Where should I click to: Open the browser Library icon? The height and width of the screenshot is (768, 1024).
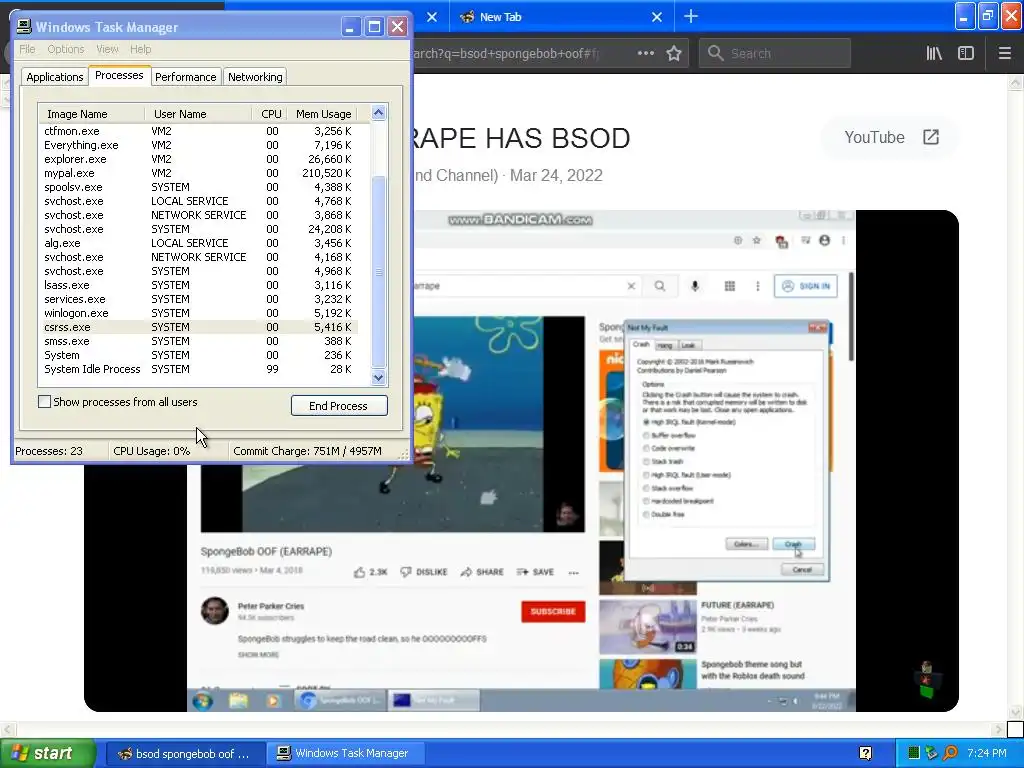(934, 54)
